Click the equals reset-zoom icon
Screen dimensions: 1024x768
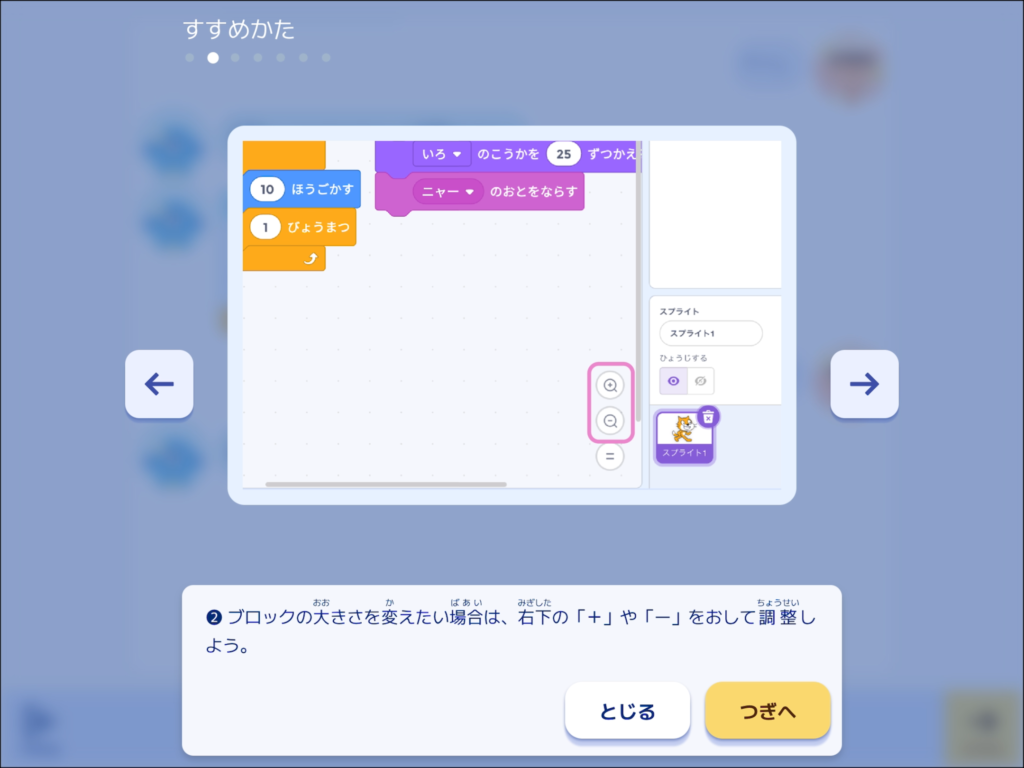click(610, 456)
